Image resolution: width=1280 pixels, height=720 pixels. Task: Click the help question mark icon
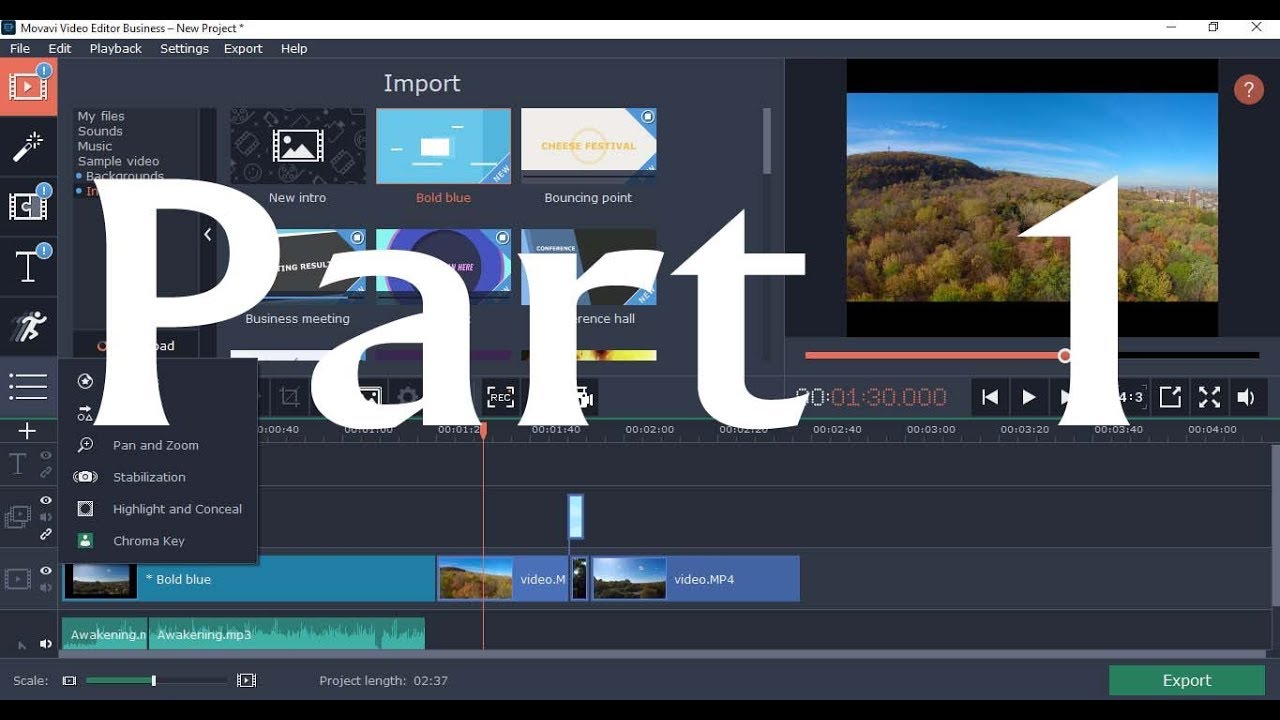1248,90
